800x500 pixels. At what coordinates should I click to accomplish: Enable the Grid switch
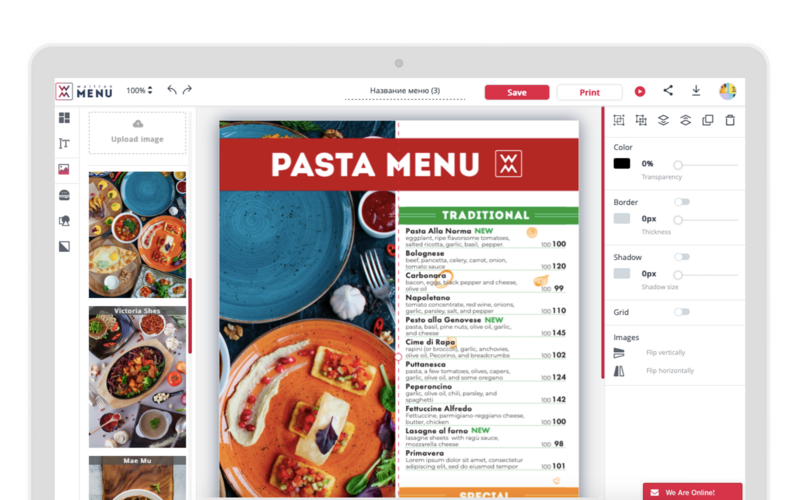coord(682,312)
